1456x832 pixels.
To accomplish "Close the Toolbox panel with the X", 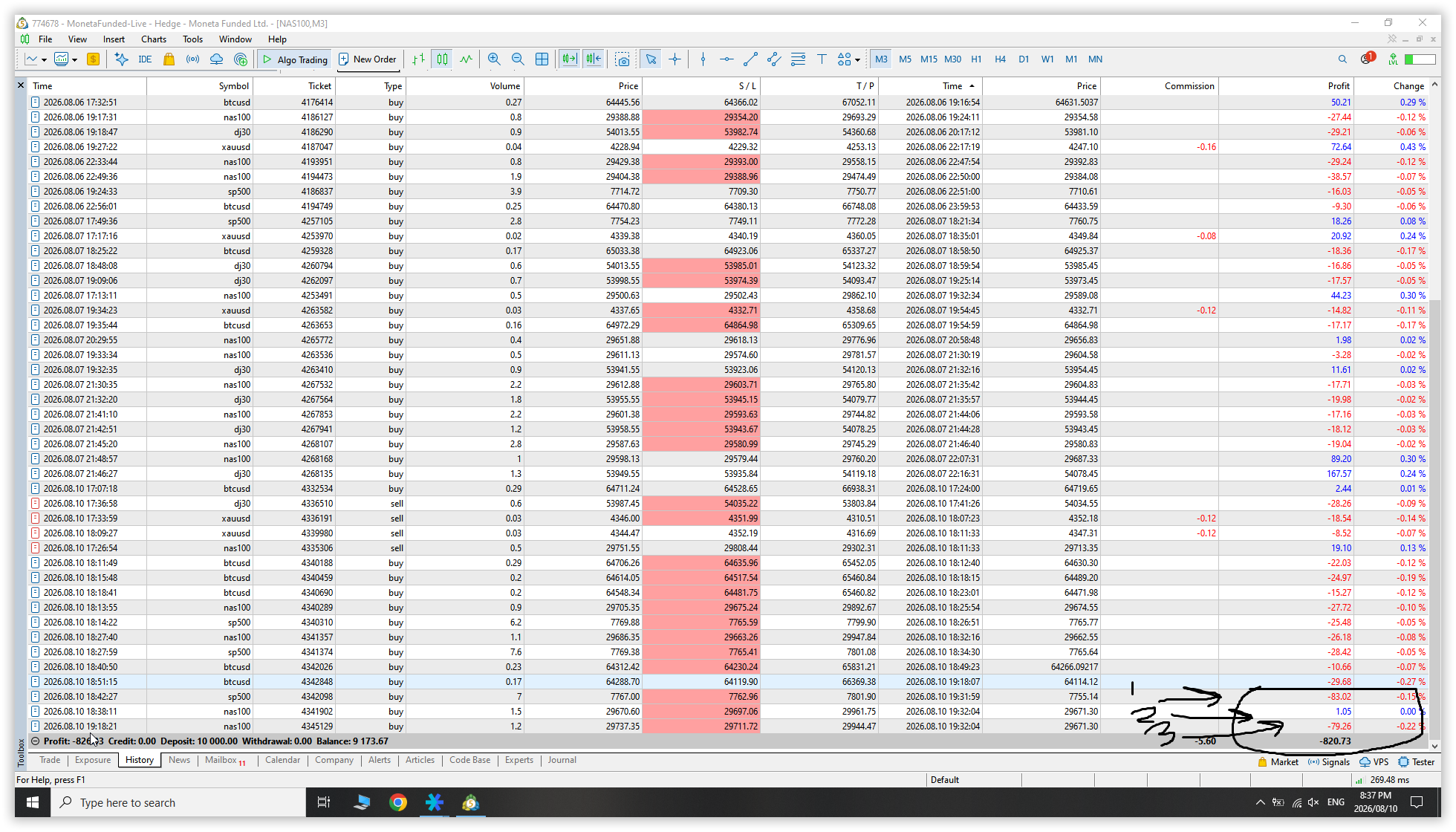I will [21, 85].
